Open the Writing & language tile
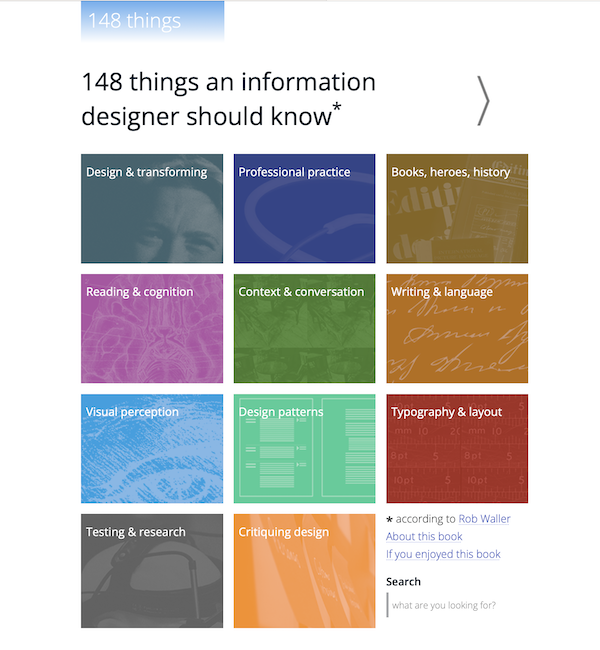The width and height of the screenshot is (600, 650). tap(457, 328)
